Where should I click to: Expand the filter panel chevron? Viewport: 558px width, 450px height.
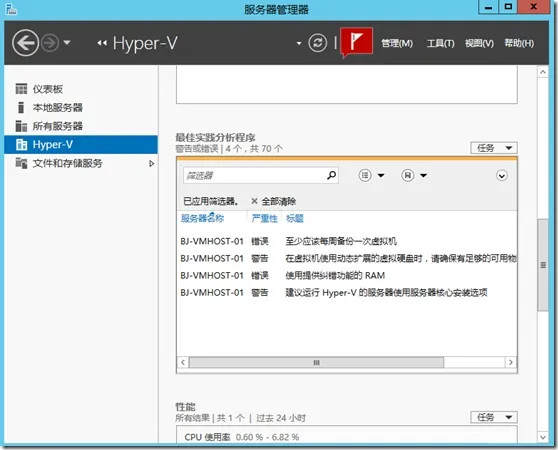[502, 175]
